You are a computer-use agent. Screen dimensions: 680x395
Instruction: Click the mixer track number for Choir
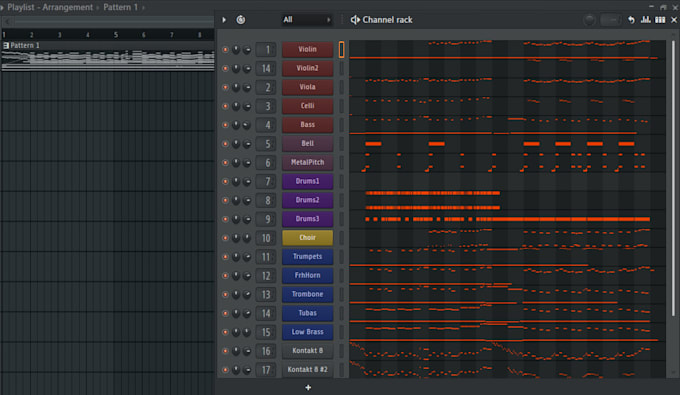[x=266, y=238]
